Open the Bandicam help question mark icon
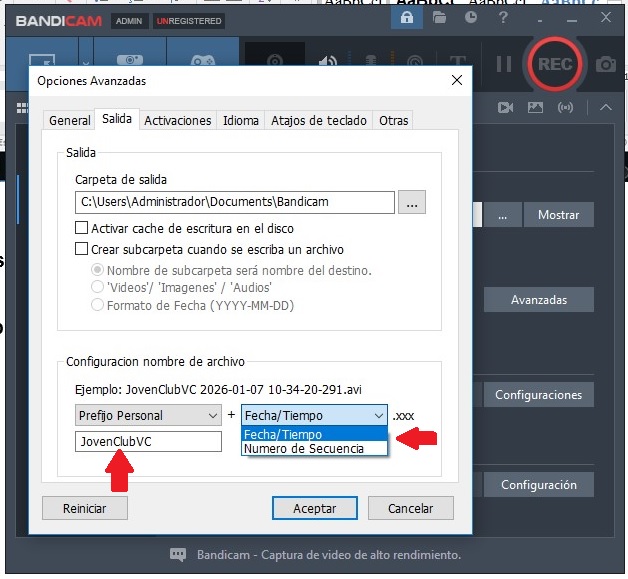Screen dimensions: 628x579 (x=503, y=18)
